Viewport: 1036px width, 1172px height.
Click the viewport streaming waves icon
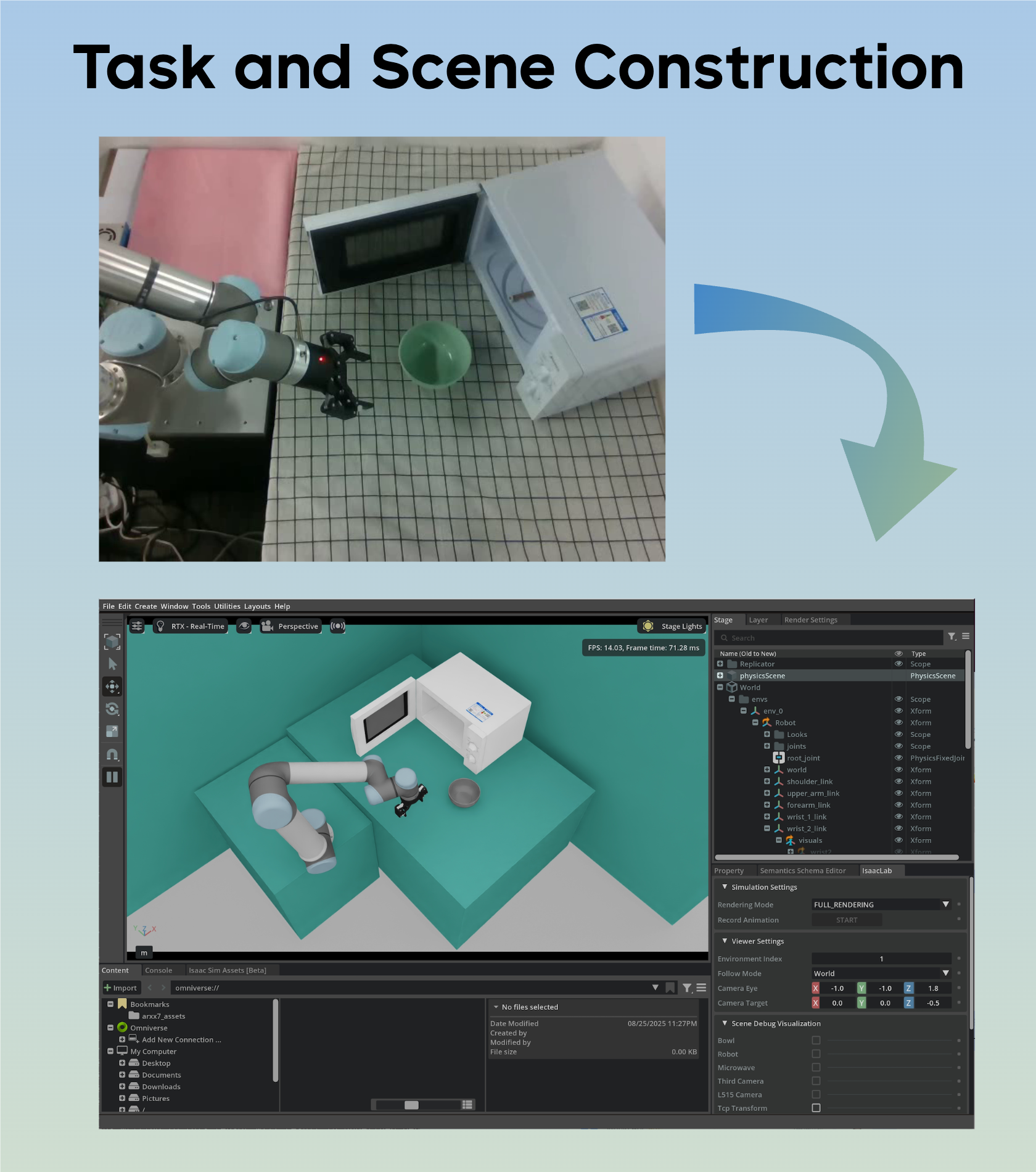(337, 626)
